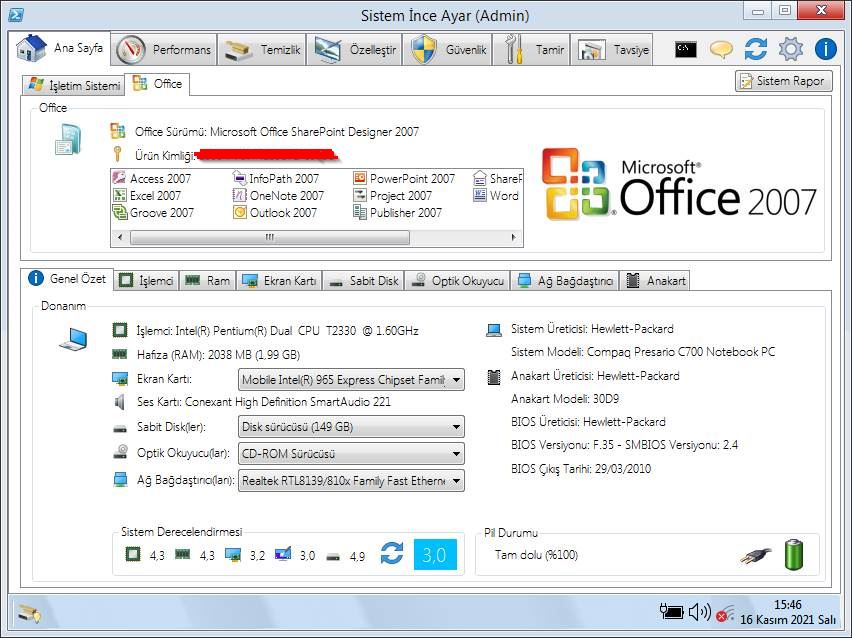Screen dimensions: 852x638
Task: Open the Ağ Bağdaştırıcı(ları) dropdown
Action: coord(351,480)
